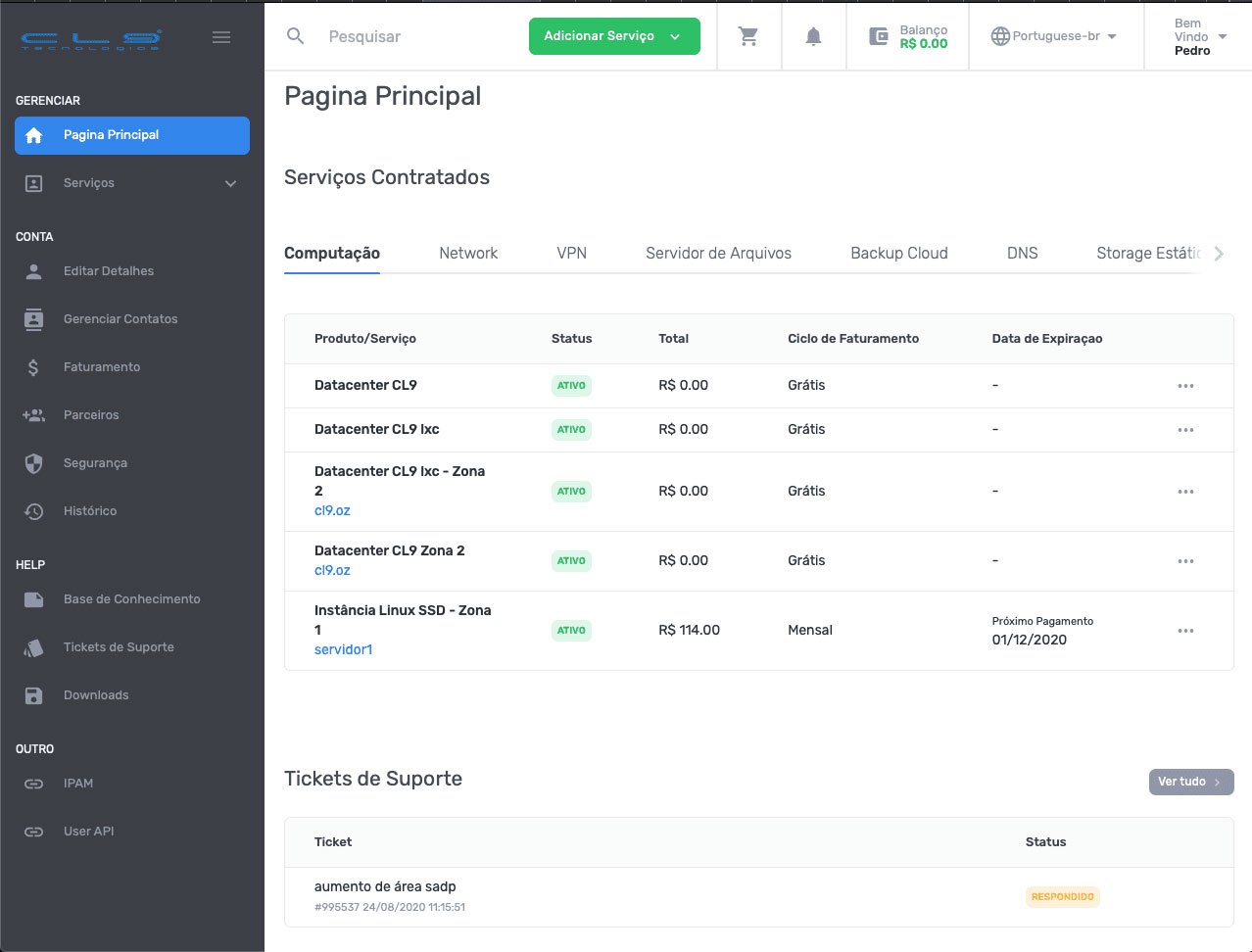Open the Portuguese-br language dropdown
1252x952 pixels.
tap(1054, 36)
